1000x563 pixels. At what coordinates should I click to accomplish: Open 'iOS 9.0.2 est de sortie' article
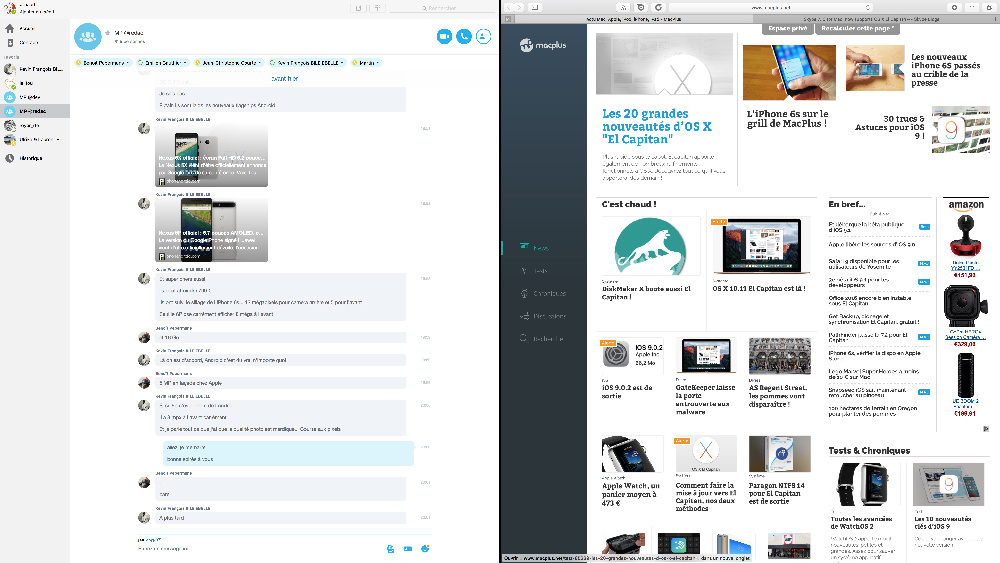coord(627,391)
